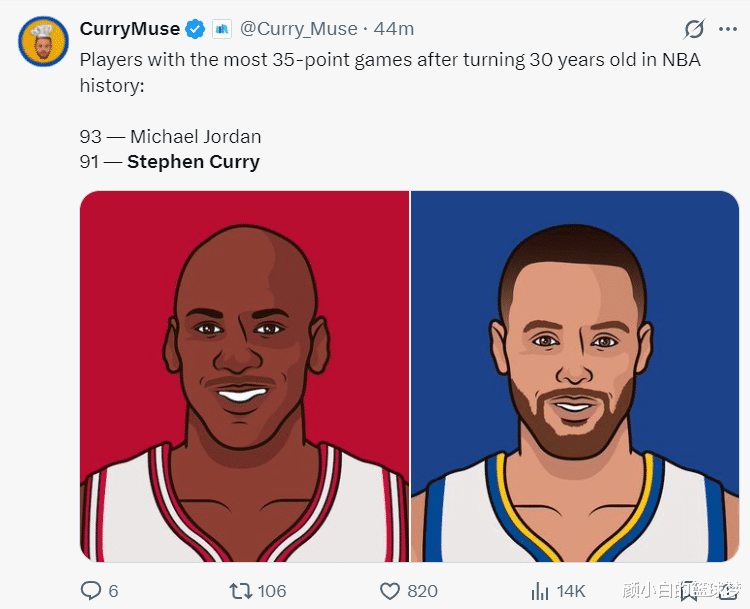This screenshot has height=609, width=750.
Task: Click the reply count 6
Action: (113, 591)
